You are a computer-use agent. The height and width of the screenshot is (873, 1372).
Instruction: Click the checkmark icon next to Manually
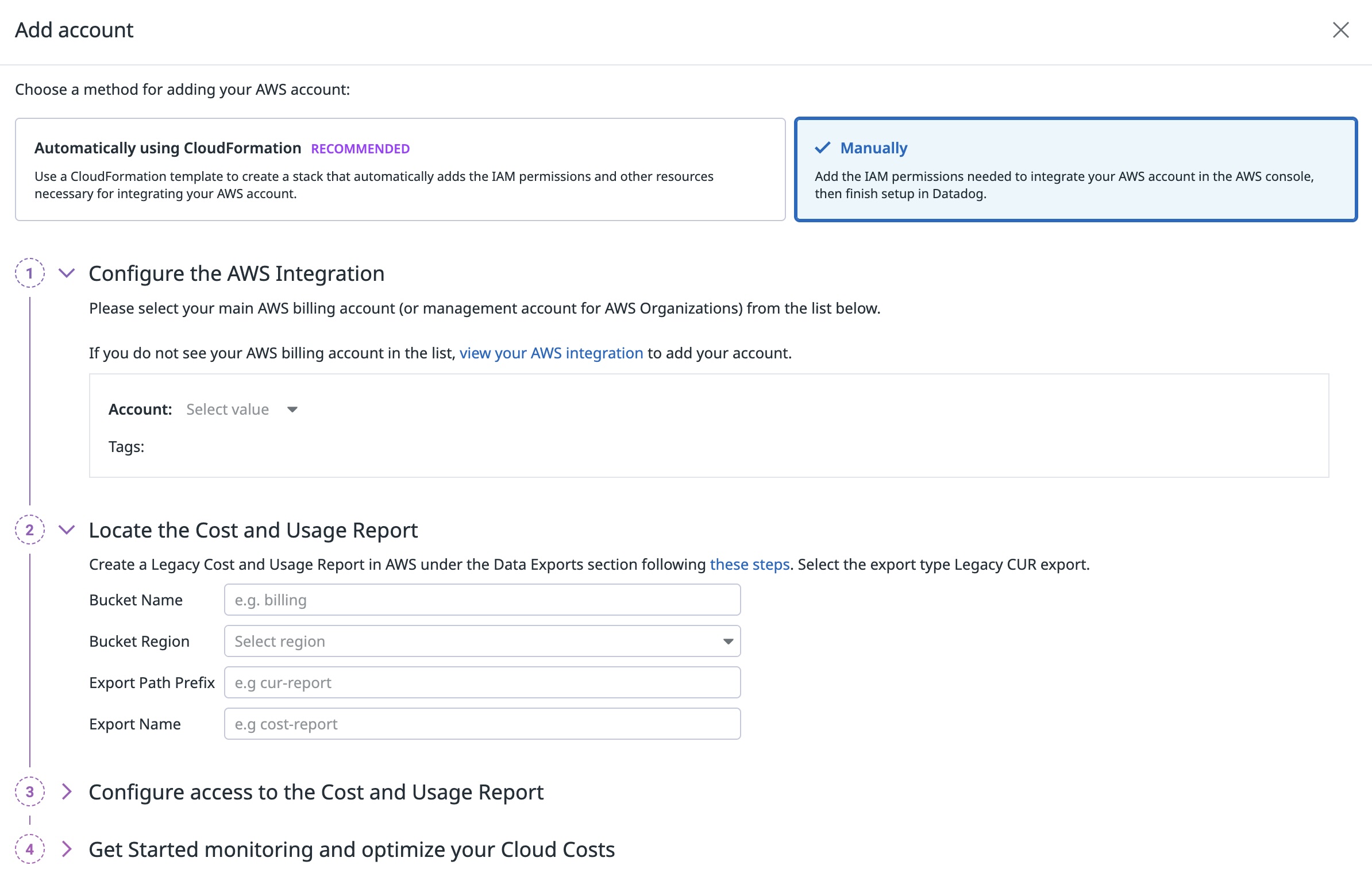coord(823,148)
